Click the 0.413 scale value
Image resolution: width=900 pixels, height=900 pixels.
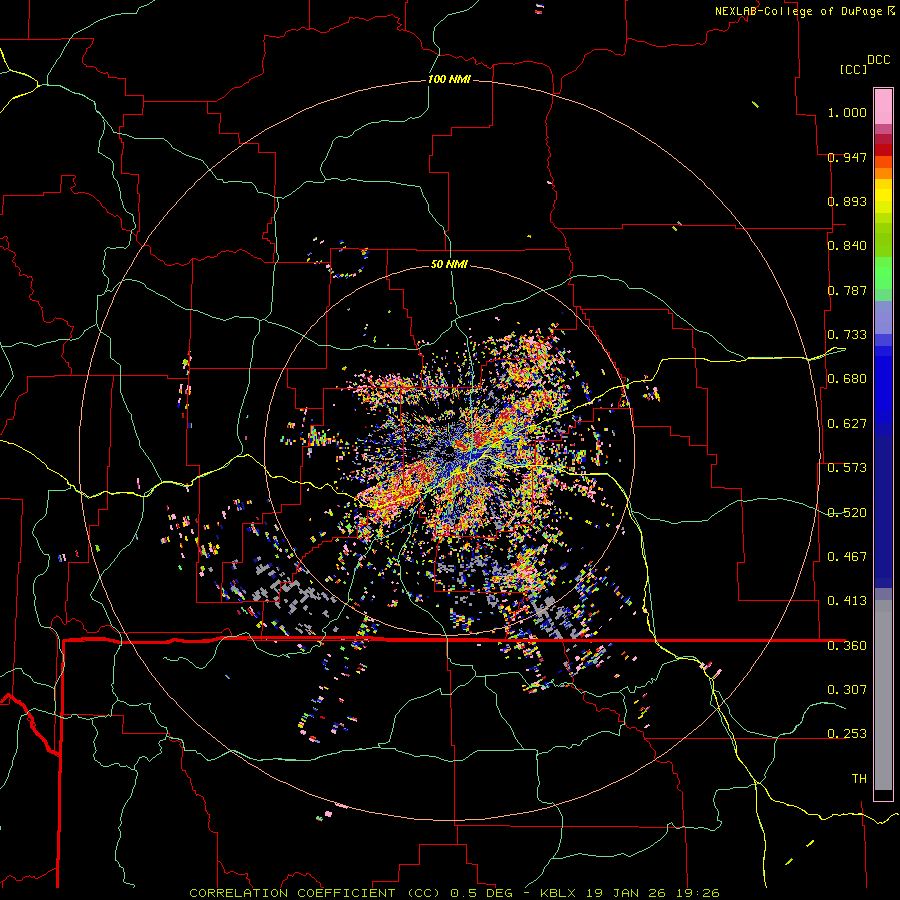(847, 601)
